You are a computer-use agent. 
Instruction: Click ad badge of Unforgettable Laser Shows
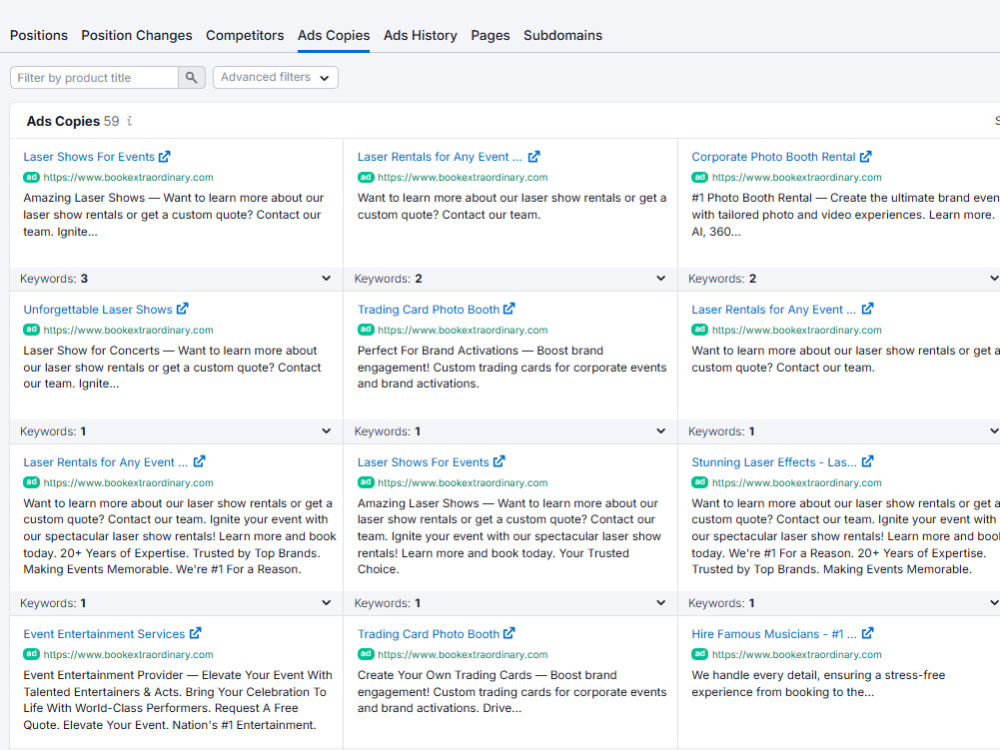pyautogui.click(x=31, y=330)
